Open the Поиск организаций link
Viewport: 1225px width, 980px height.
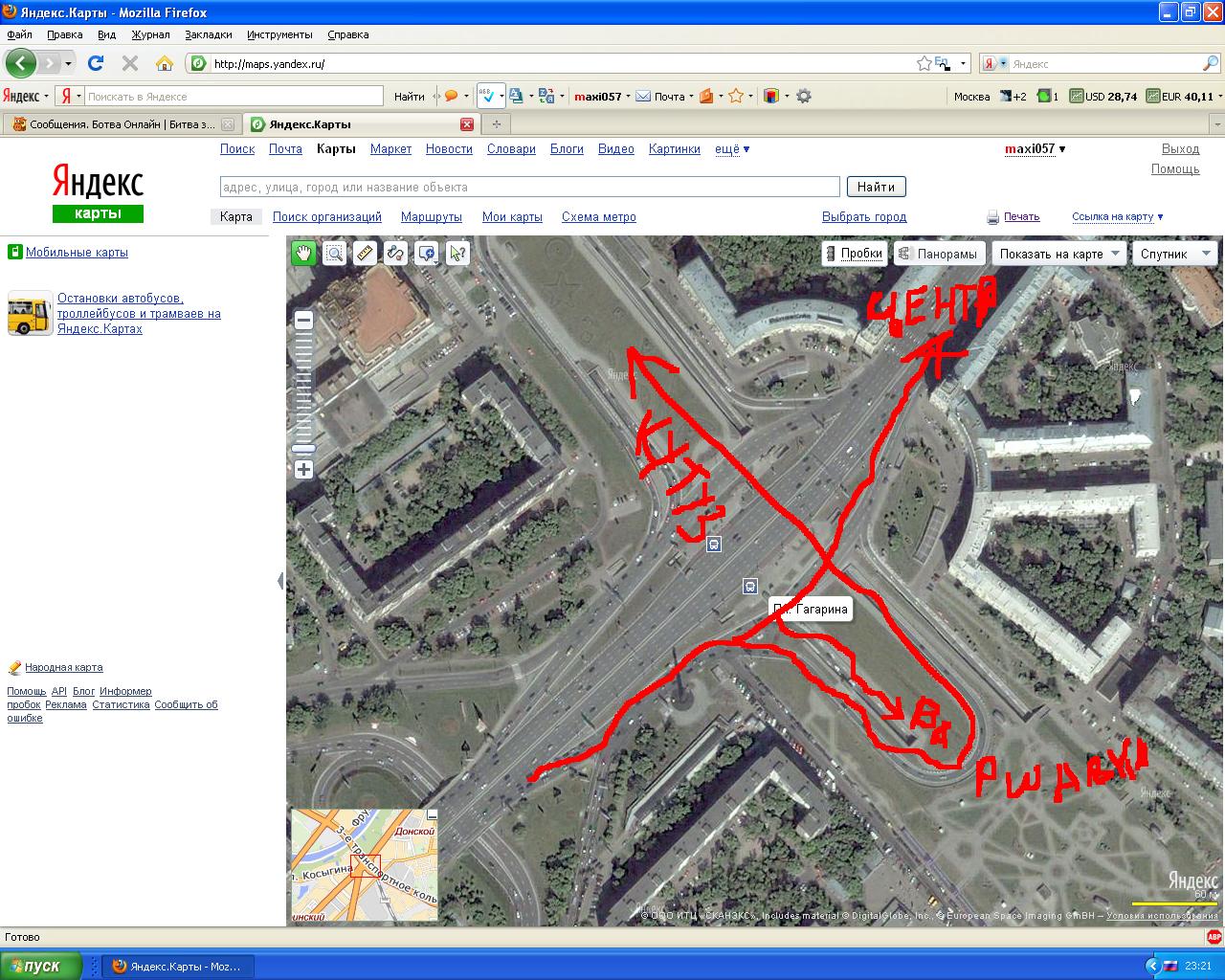pos(327,217)
